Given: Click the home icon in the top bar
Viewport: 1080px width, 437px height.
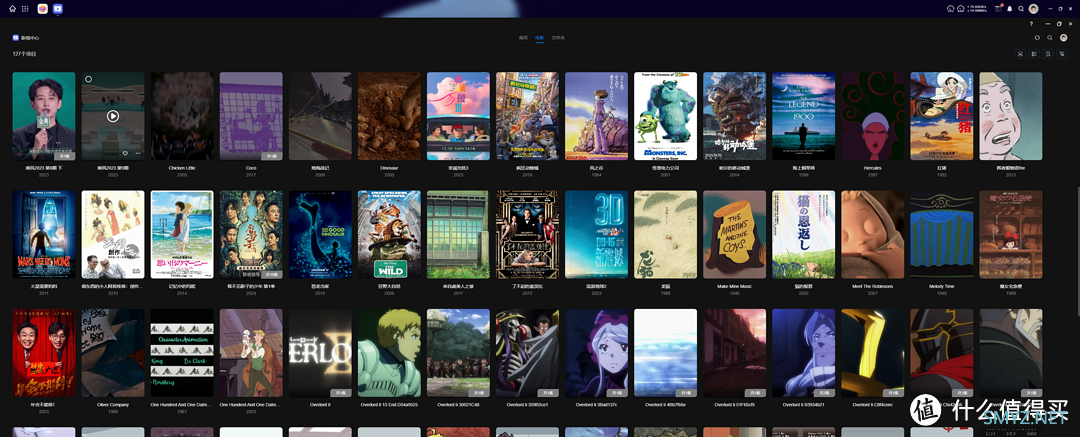Looking at the screenshot, I should click(12, 9).
